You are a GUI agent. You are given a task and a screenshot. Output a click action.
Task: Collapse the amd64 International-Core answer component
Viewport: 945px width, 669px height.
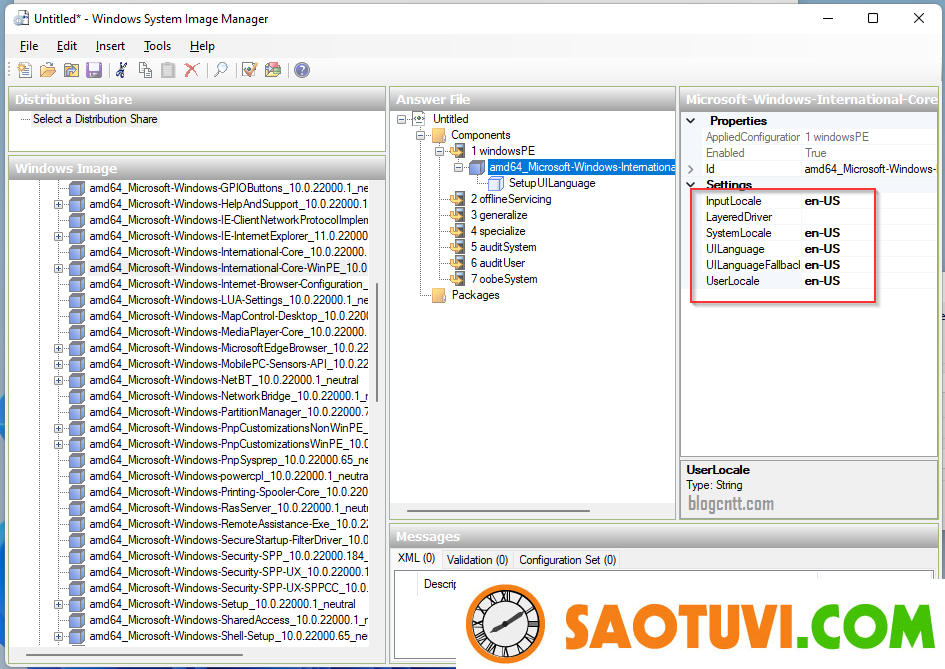click(x=458, y=168)
